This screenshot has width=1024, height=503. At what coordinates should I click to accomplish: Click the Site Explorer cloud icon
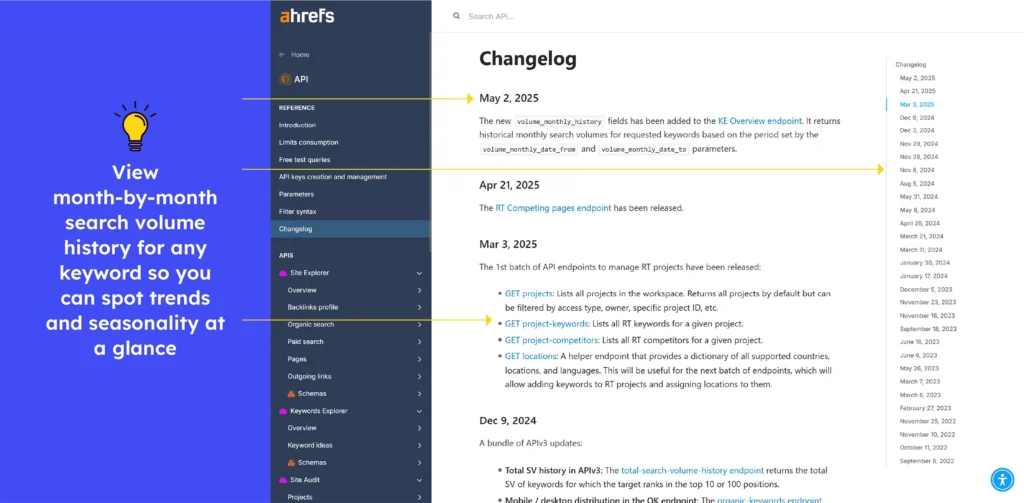pos(283,273)
